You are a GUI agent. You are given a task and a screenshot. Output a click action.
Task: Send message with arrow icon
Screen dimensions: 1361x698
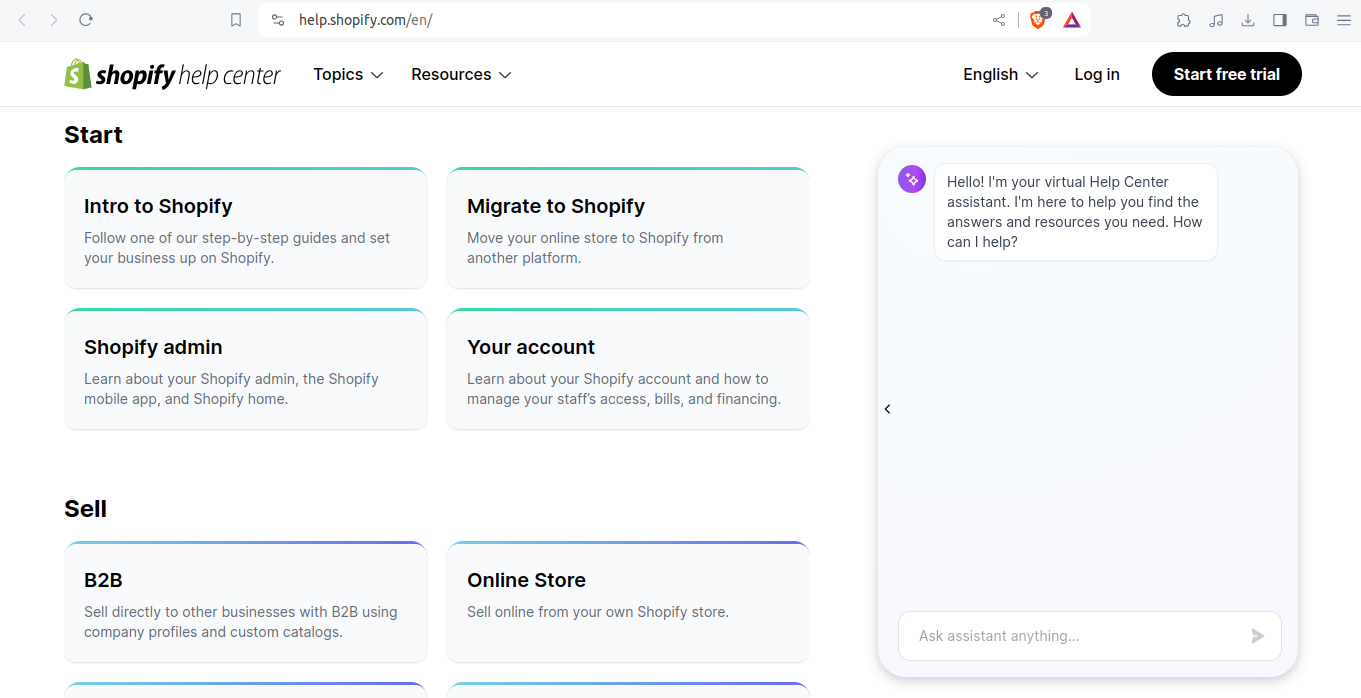pos(1258,636)
